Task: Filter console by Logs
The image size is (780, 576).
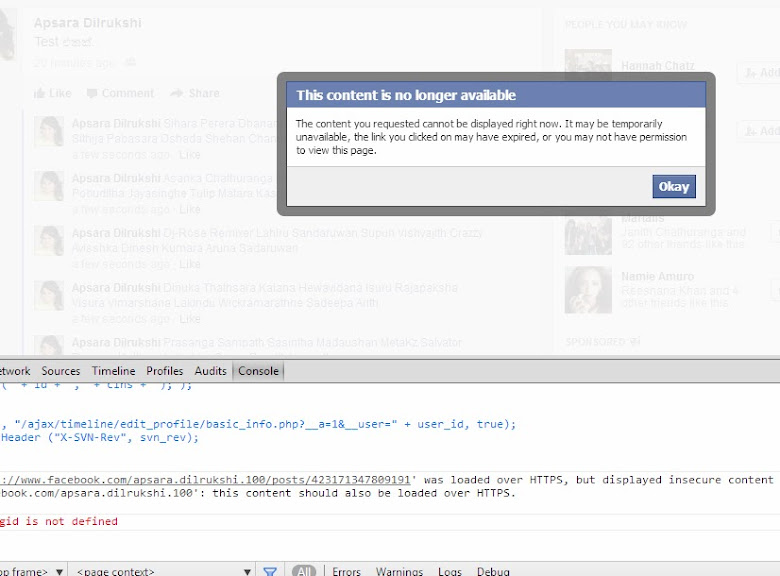Action: coord(450,572)
